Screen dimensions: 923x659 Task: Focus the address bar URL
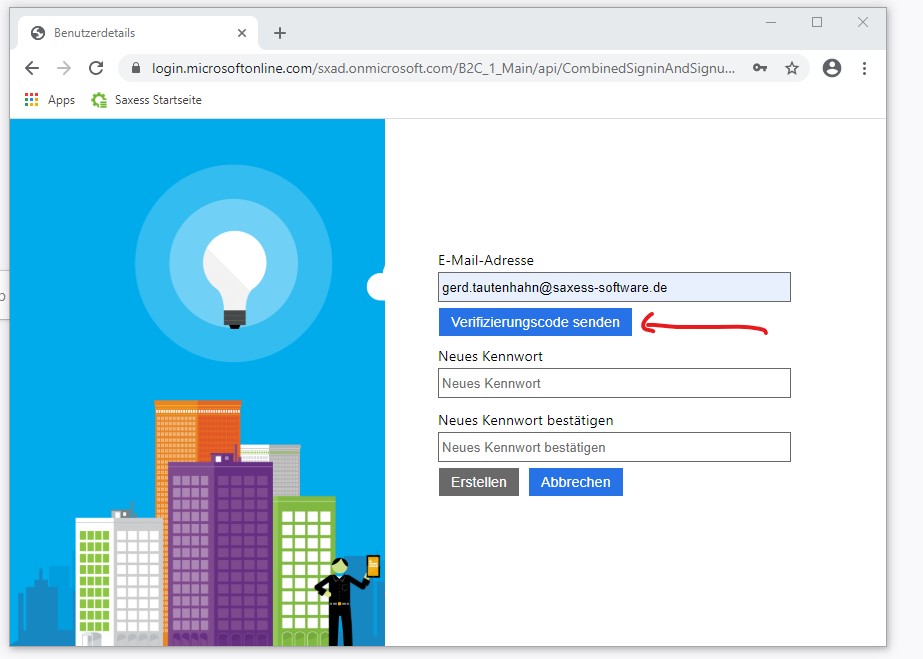coord(440,68)
